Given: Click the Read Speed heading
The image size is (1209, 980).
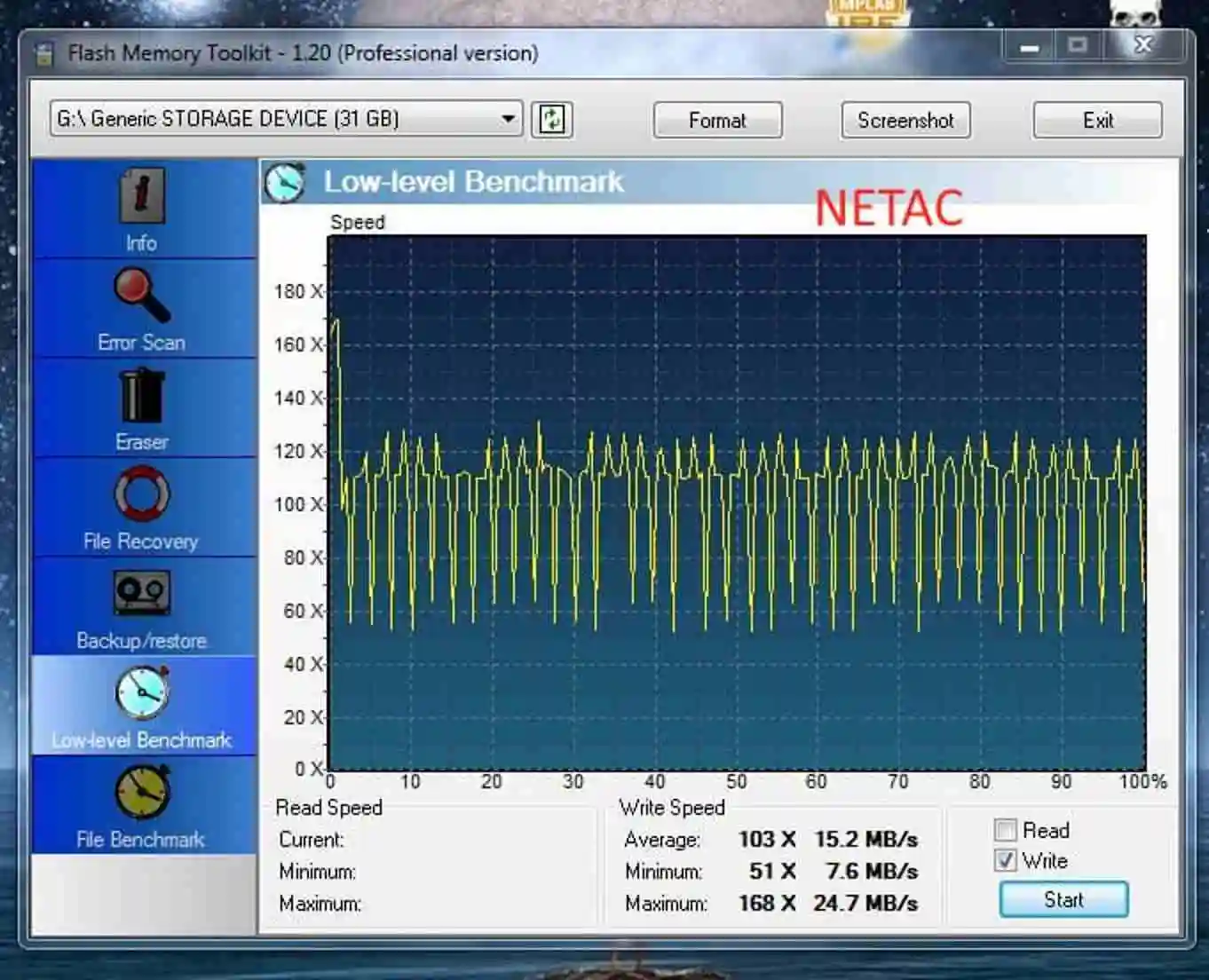Looking at the screenshot, I should pyautogui.click(x=328, y=807).
